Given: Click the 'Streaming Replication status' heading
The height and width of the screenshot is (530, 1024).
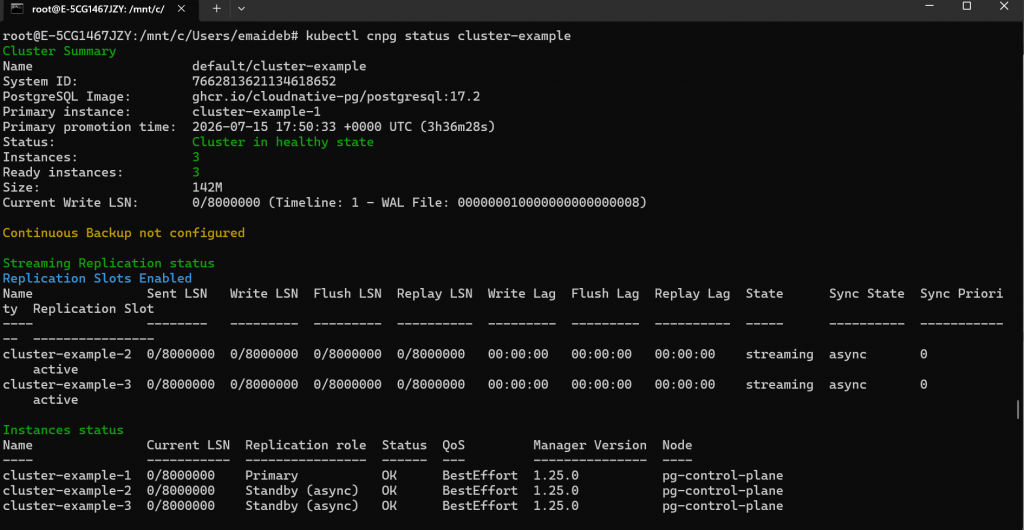Looking at the screenshot, I should pyautogui.click(x=108, y=263).
